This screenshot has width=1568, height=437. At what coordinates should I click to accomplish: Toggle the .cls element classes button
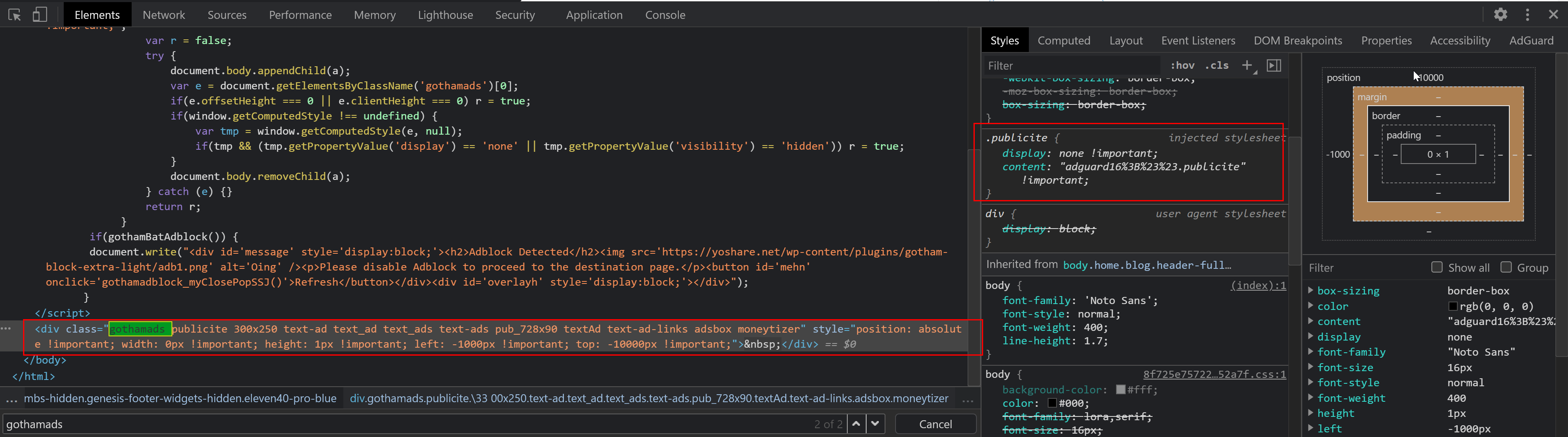coord(1217,65)
